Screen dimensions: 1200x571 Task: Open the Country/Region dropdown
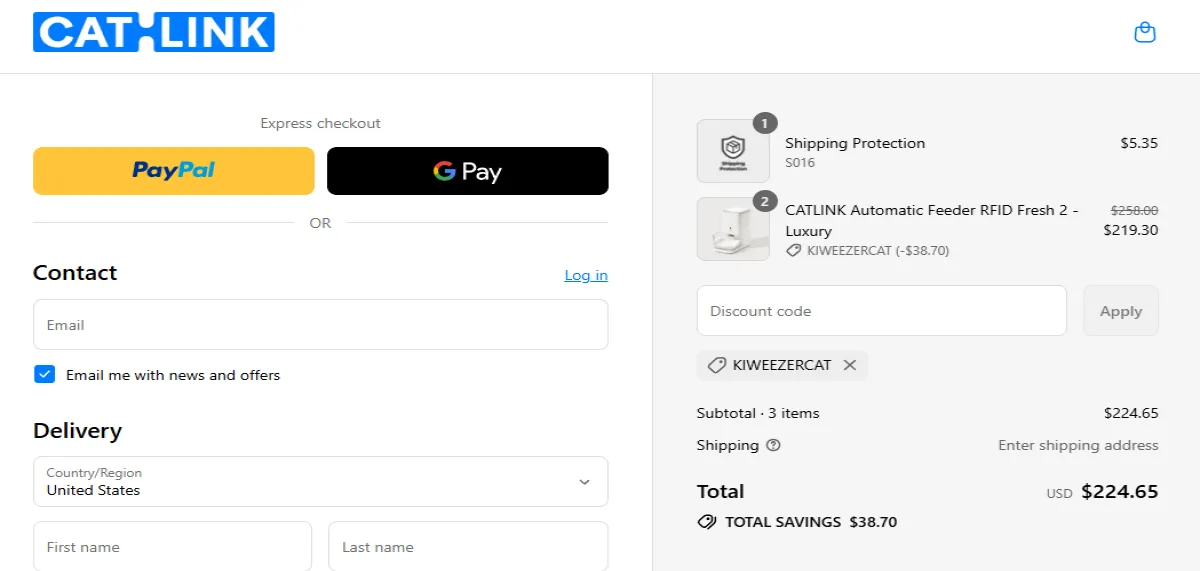(320, 482)
